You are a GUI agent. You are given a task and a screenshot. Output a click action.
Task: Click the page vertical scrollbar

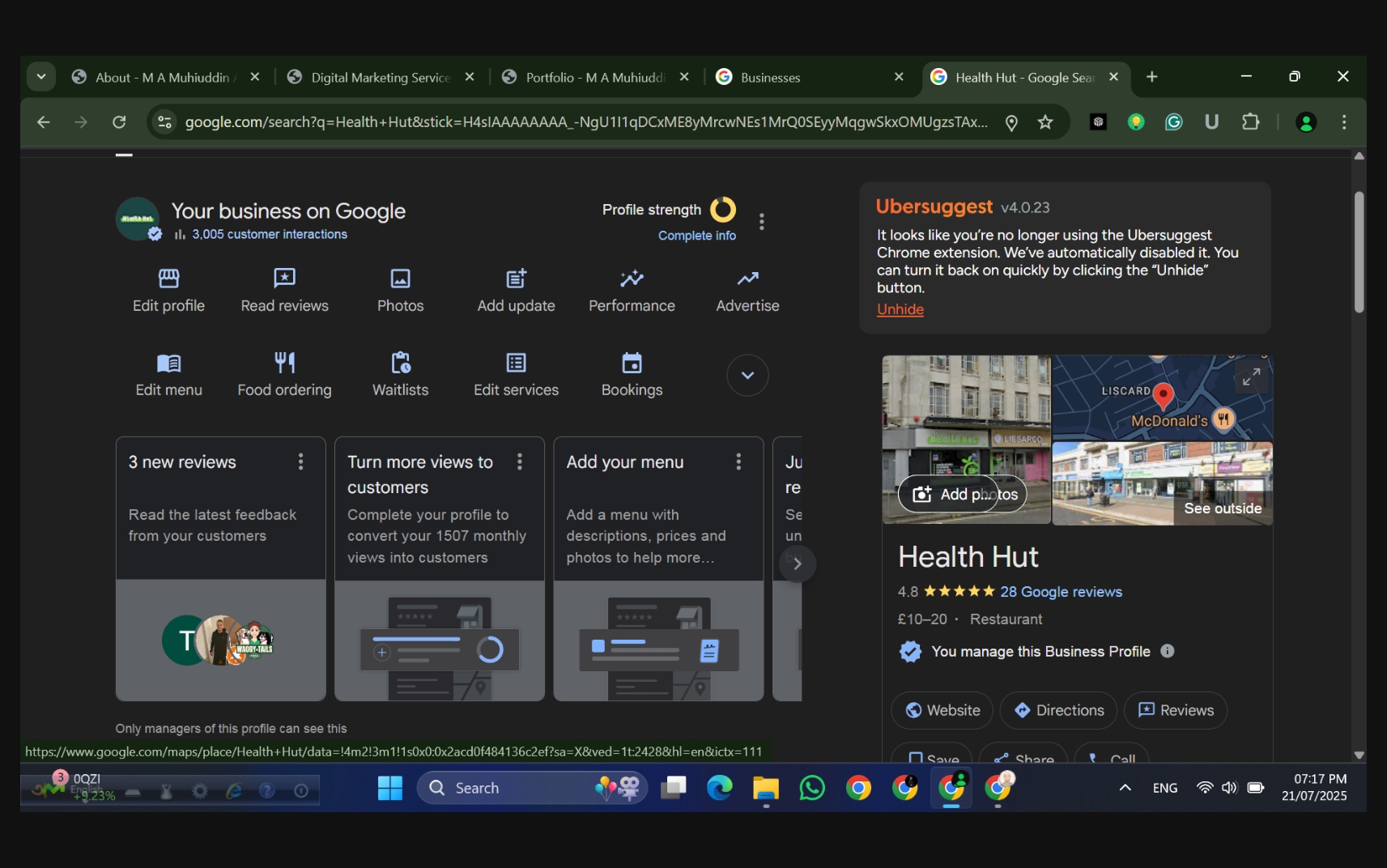[x=1359, y=253]
